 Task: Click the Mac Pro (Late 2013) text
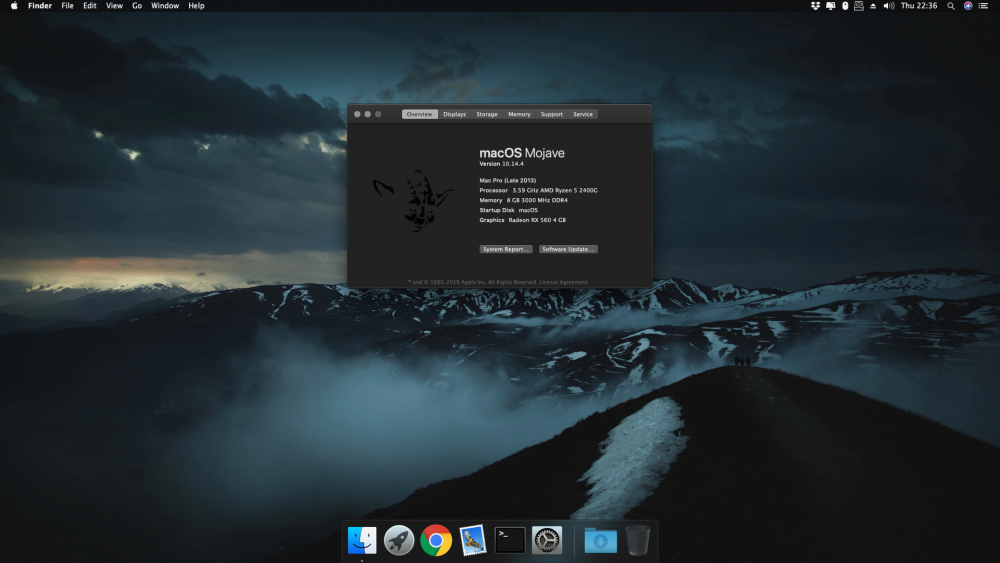(508, 180)
